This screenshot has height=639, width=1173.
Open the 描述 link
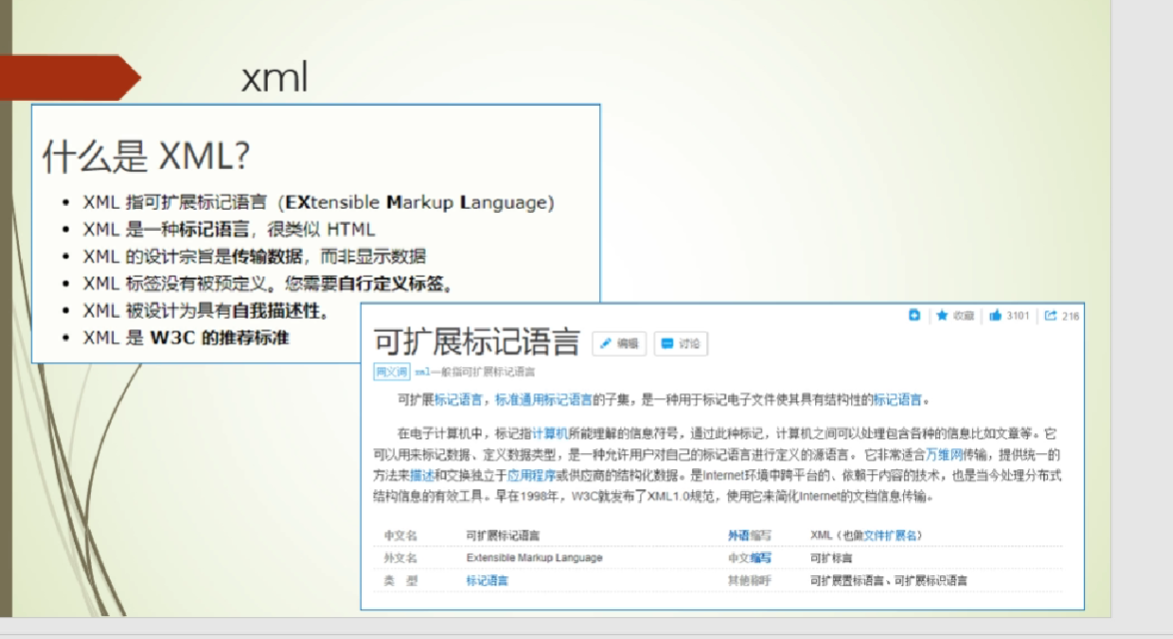coord(422,475)
